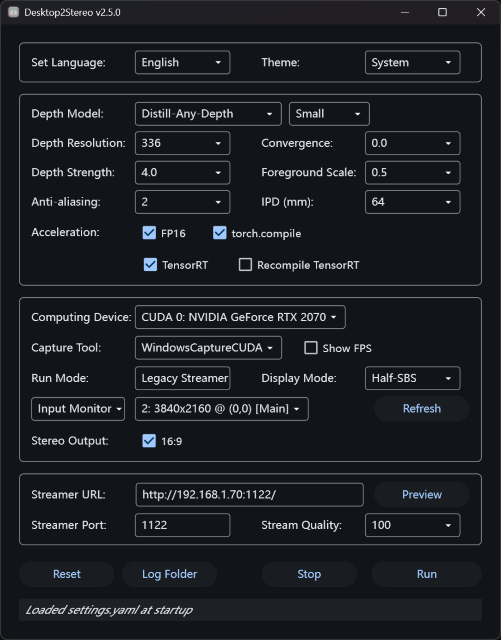Image resolution: width=501 pixels, height=640 pixels.
Task: Open the Run Mode Legacy Streamer dropdown
Action: click(183, 378)
